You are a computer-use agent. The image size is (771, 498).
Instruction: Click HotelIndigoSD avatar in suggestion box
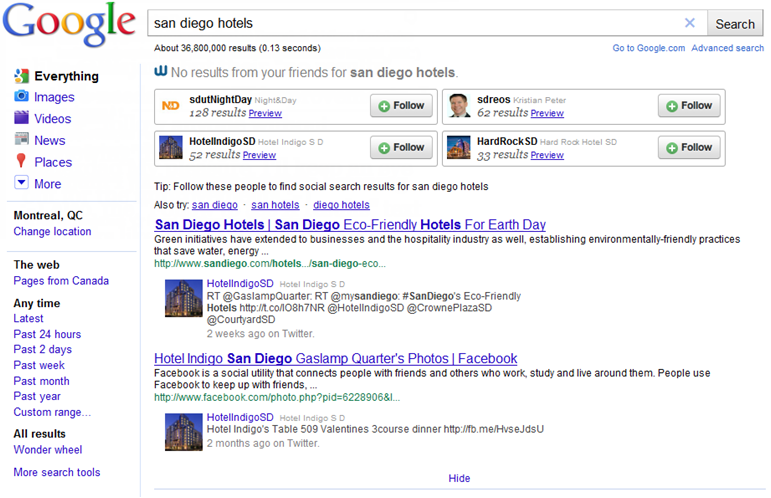(171, 147)
